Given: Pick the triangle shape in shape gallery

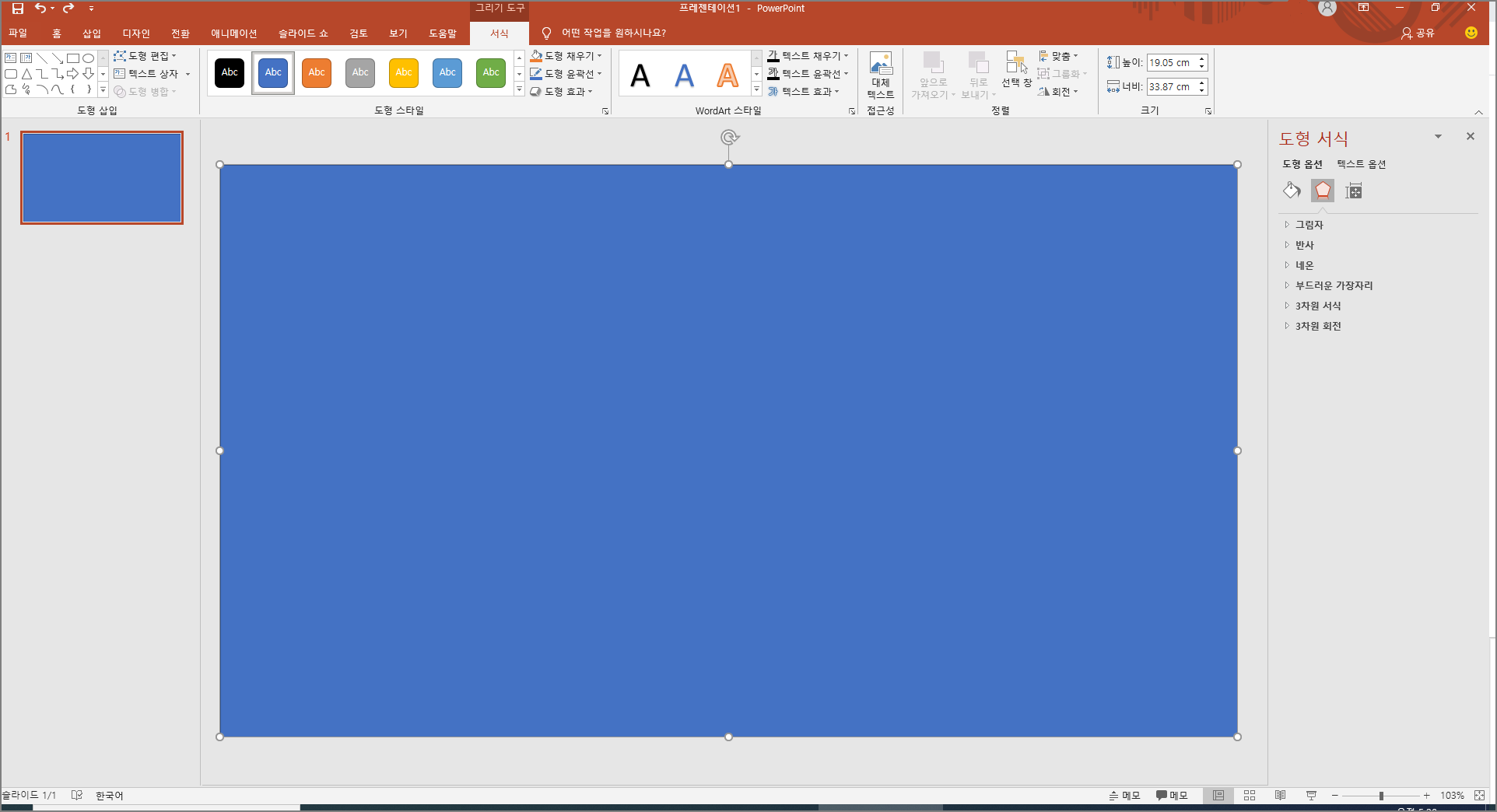Looking at the screenshot, I should click(x=26, y=74).
